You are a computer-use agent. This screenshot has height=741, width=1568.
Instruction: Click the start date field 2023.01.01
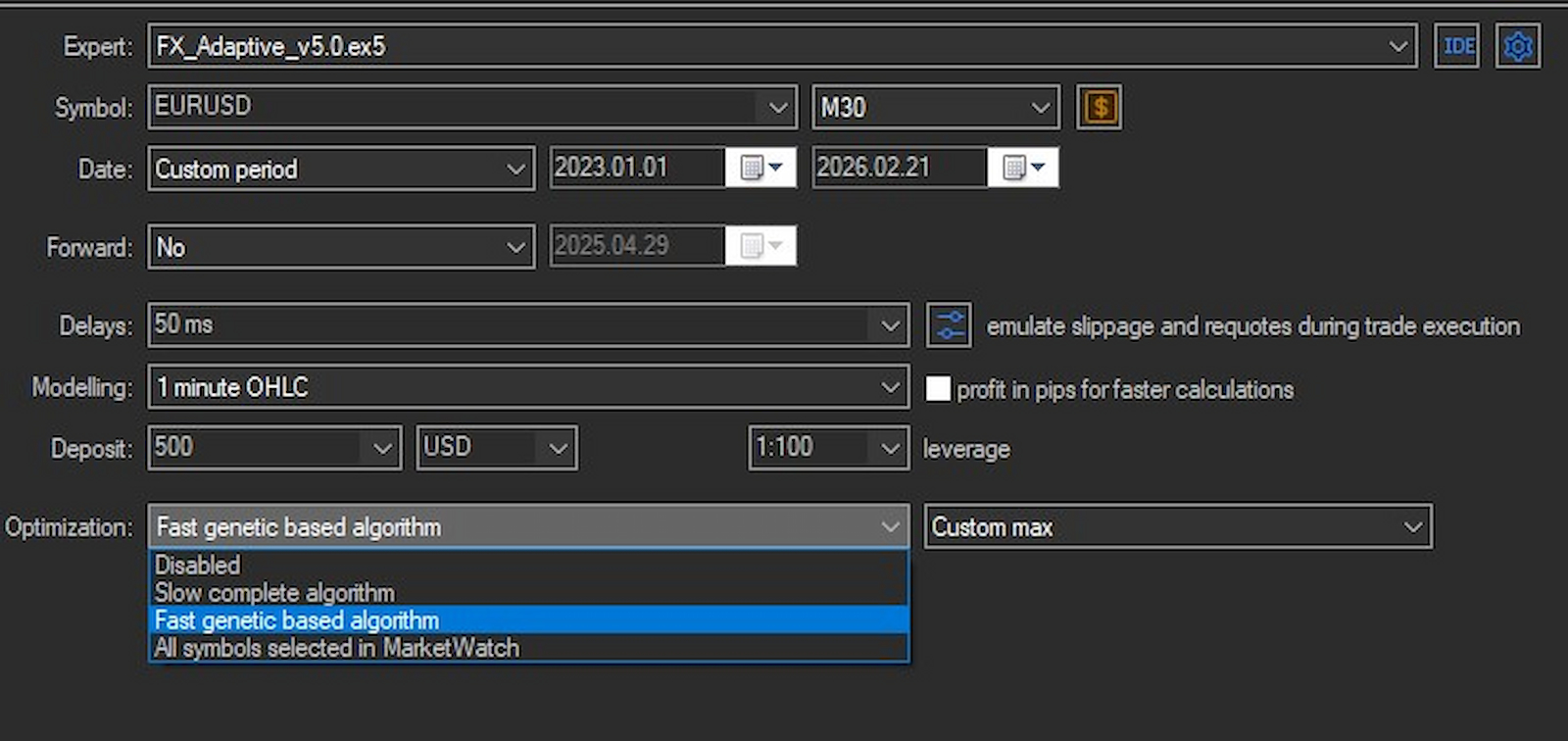(x=638, y=168)
